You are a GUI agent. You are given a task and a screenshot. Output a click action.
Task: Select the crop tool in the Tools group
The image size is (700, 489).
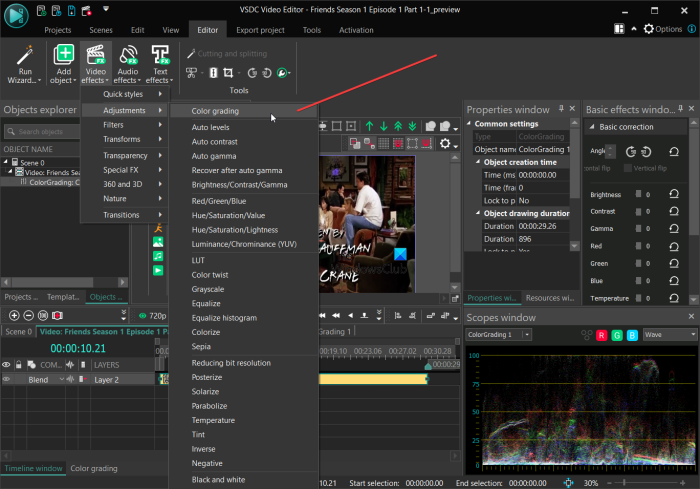tap(229, 73)
